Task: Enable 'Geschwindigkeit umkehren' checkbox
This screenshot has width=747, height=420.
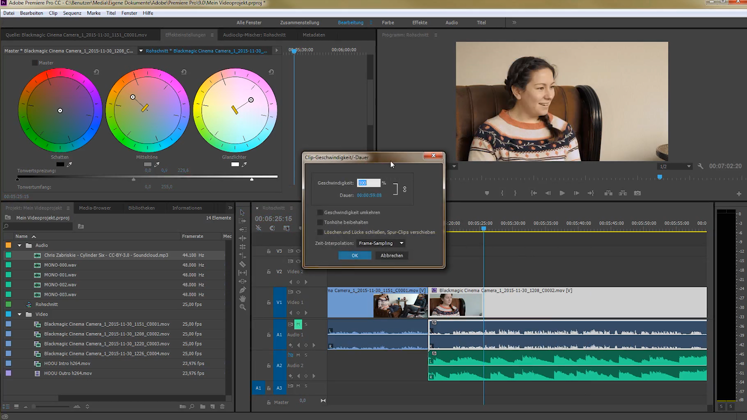Action: (x=320, y=212)
